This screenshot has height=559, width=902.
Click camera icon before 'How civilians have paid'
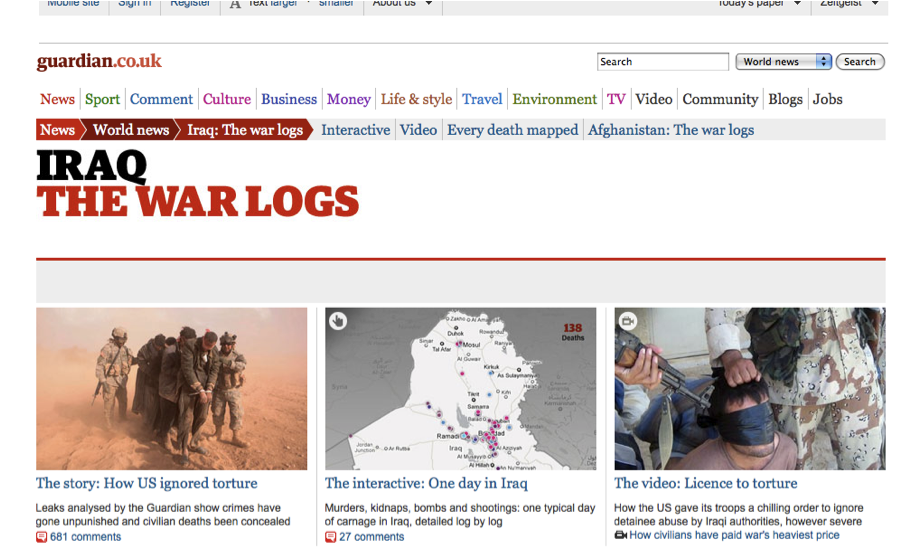(620, 535)
